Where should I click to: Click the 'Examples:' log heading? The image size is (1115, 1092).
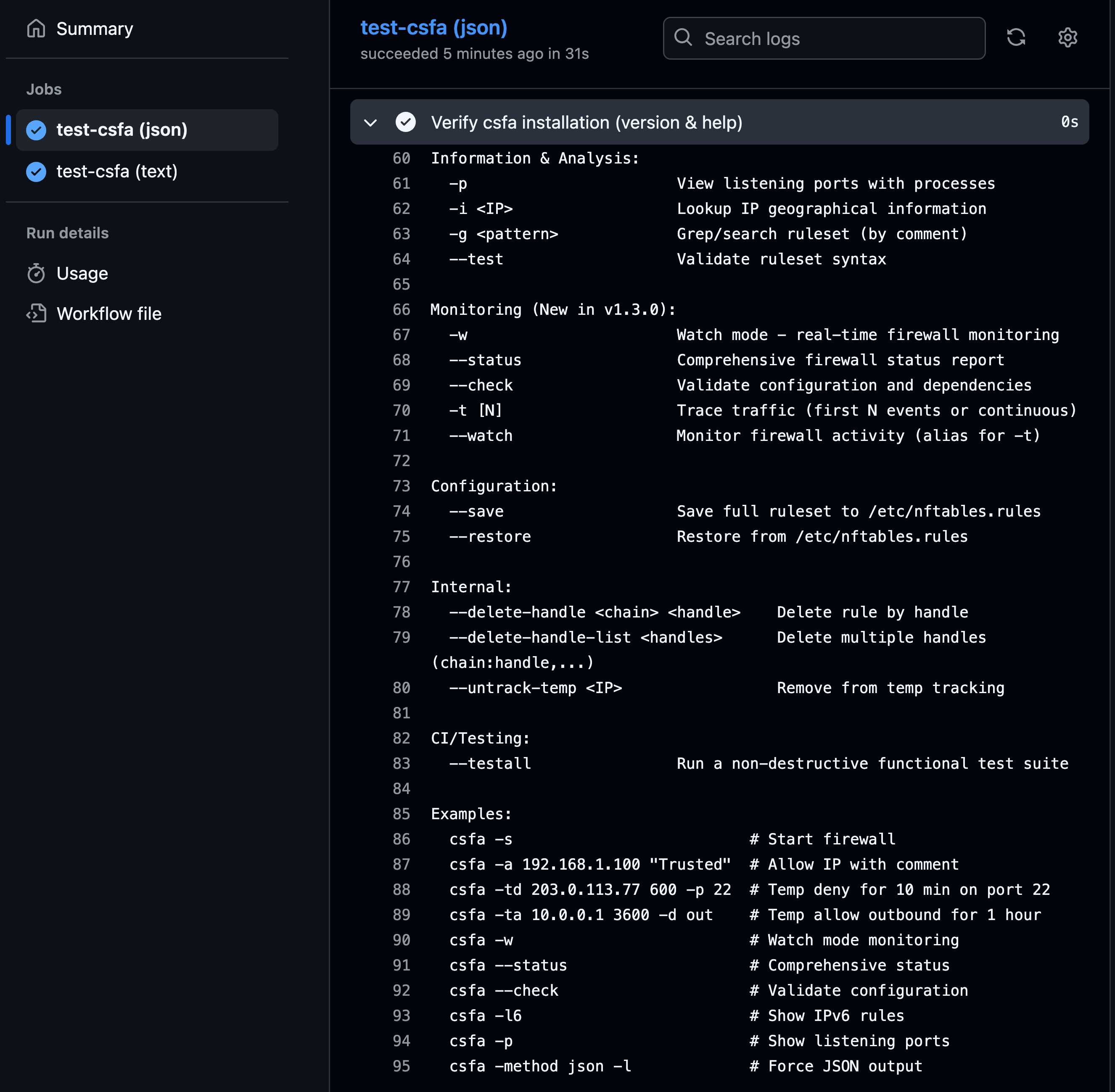click(471, 815)
